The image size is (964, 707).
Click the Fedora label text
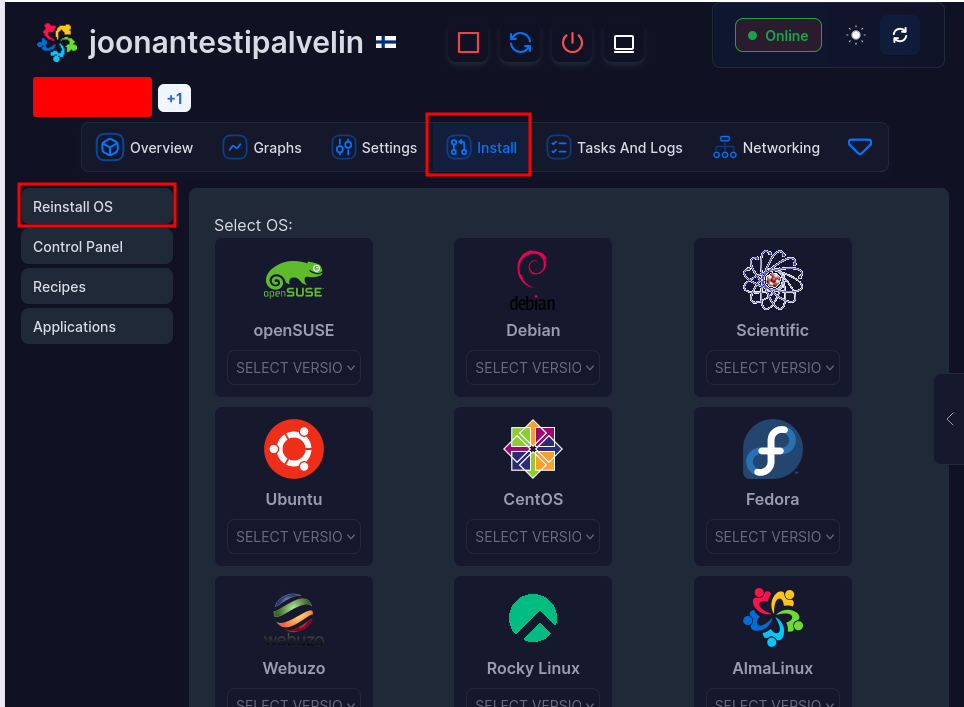pos(772,499)
